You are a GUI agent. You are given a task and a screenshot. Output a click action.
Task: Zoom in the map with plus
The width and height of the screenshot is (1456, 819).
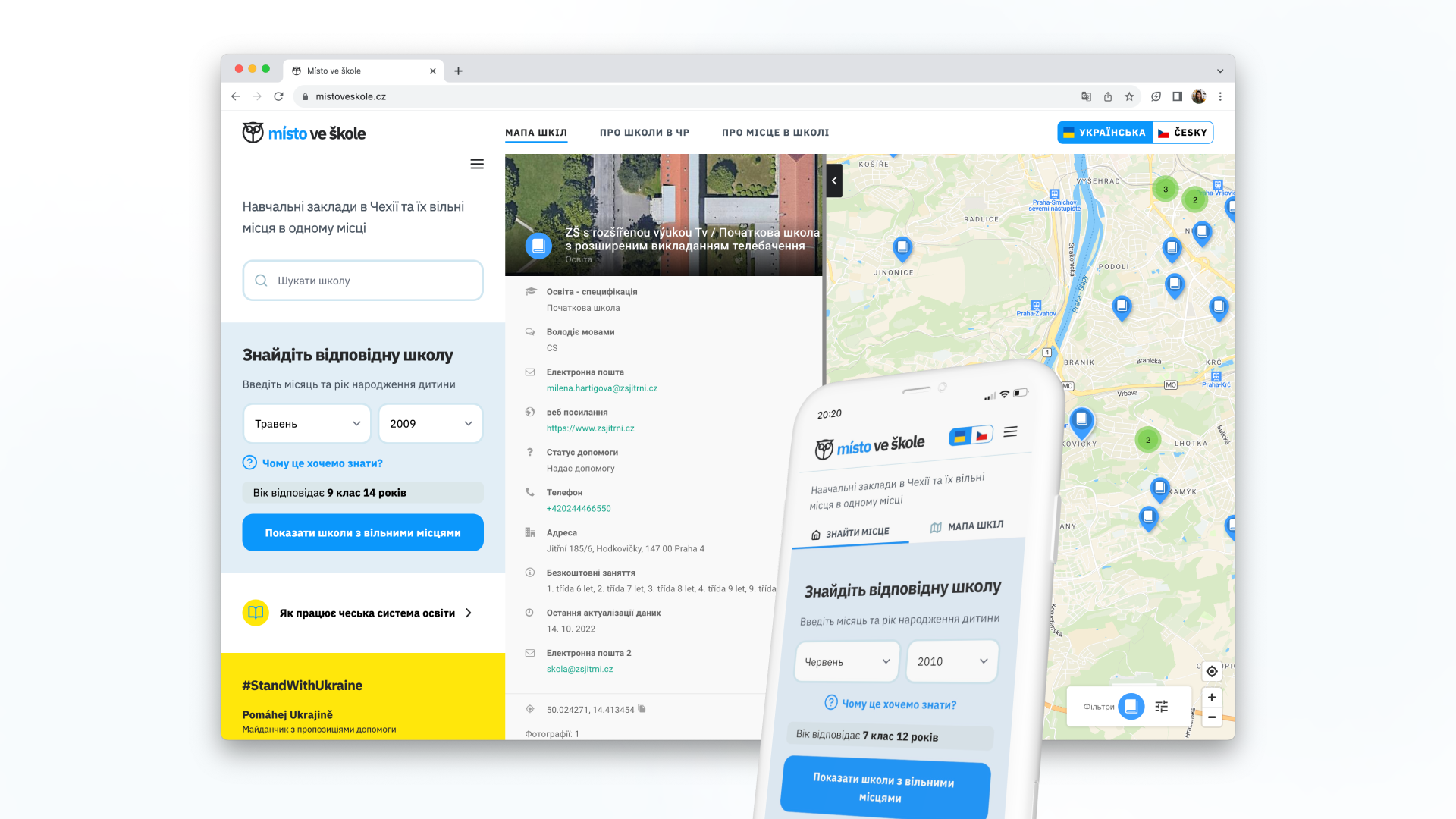1212,698
